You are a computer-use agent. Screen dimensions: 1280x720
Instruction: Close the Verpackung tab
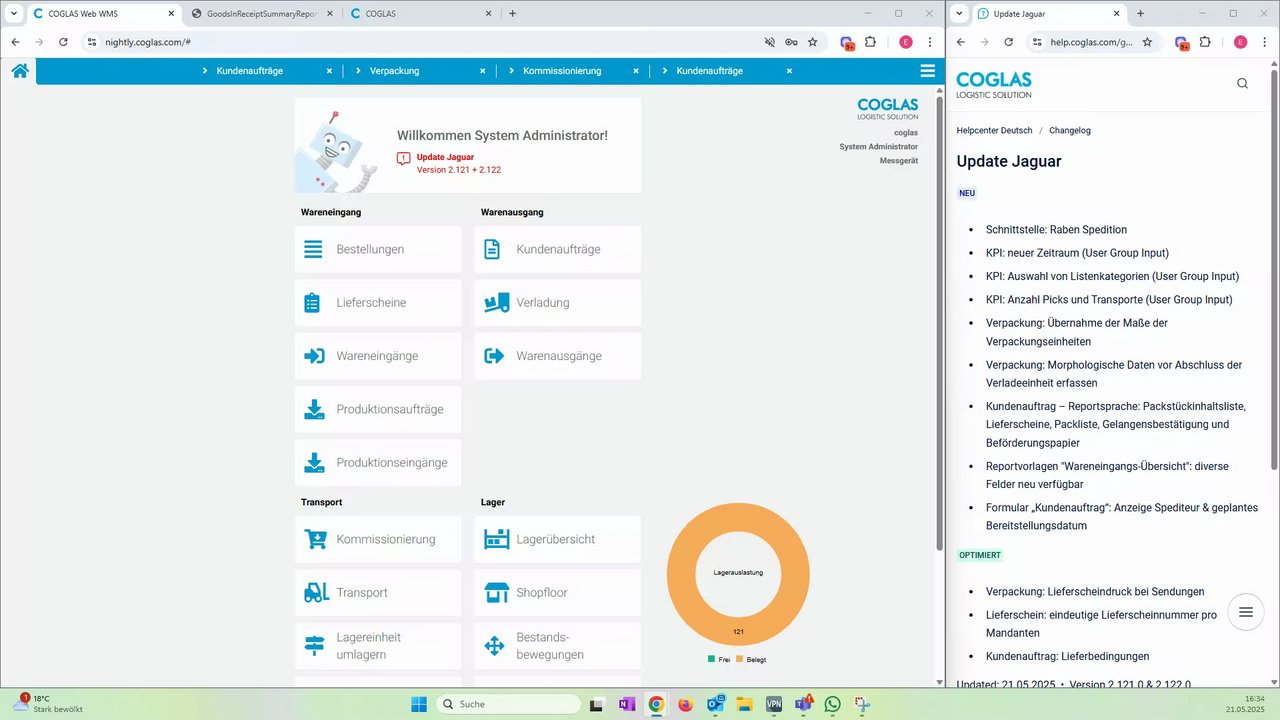click(482, 71)
